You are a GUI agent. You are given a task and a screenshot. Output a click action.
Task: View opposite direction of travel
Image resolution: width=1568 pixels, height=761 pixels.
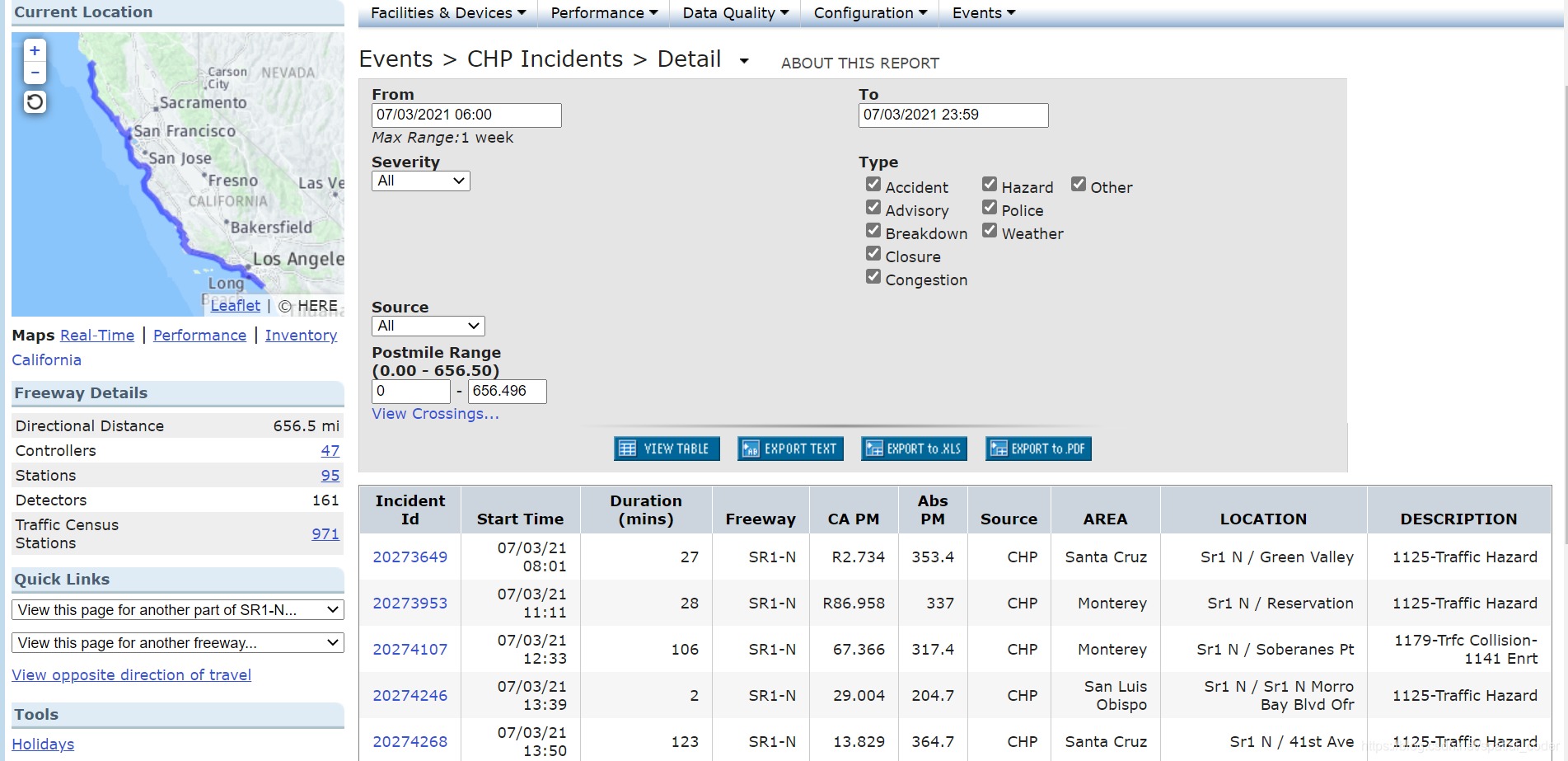click(x=131, y=675)
